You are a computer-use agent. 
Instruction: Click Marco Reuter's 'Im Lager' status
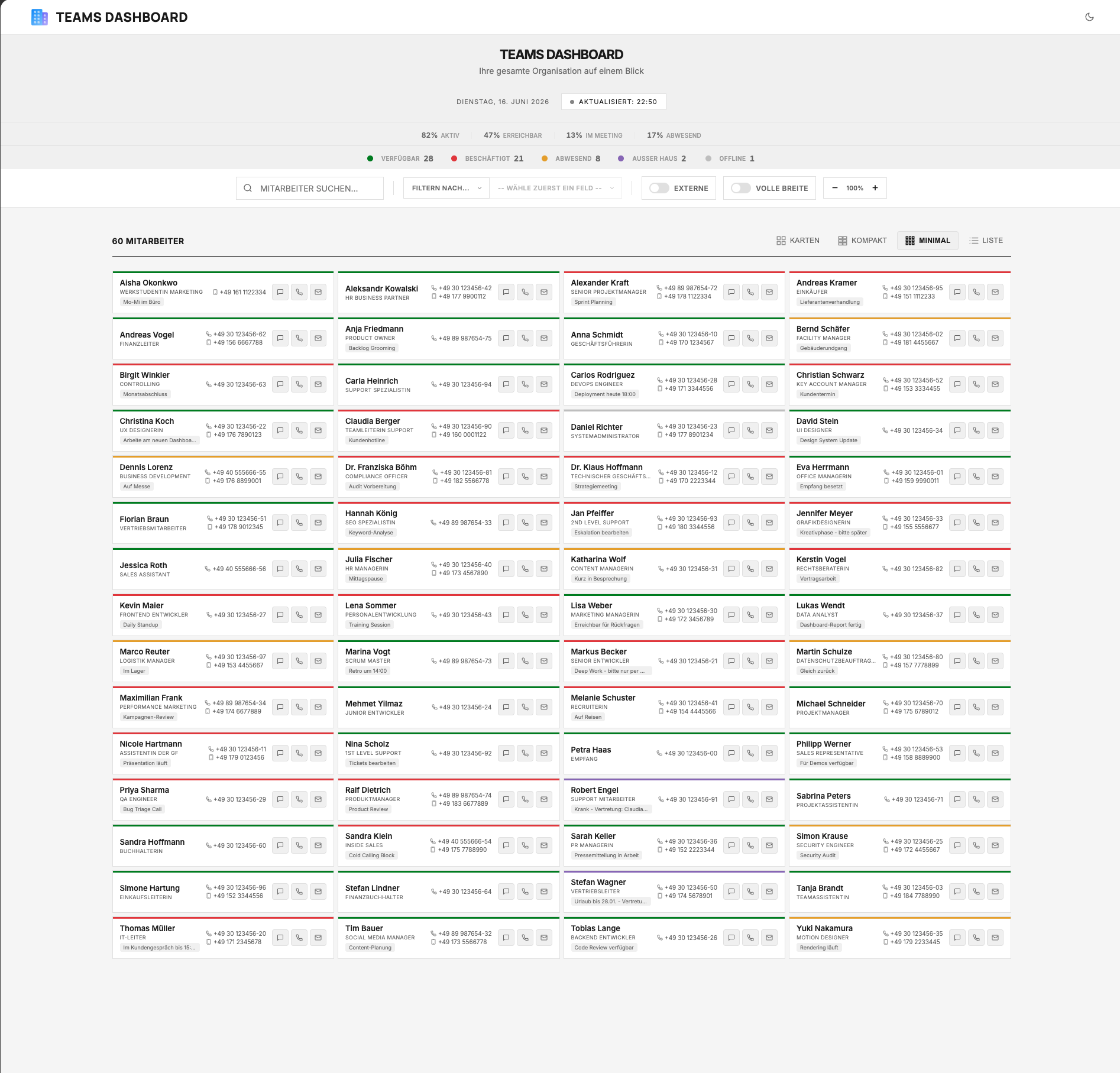pos(134,671)
